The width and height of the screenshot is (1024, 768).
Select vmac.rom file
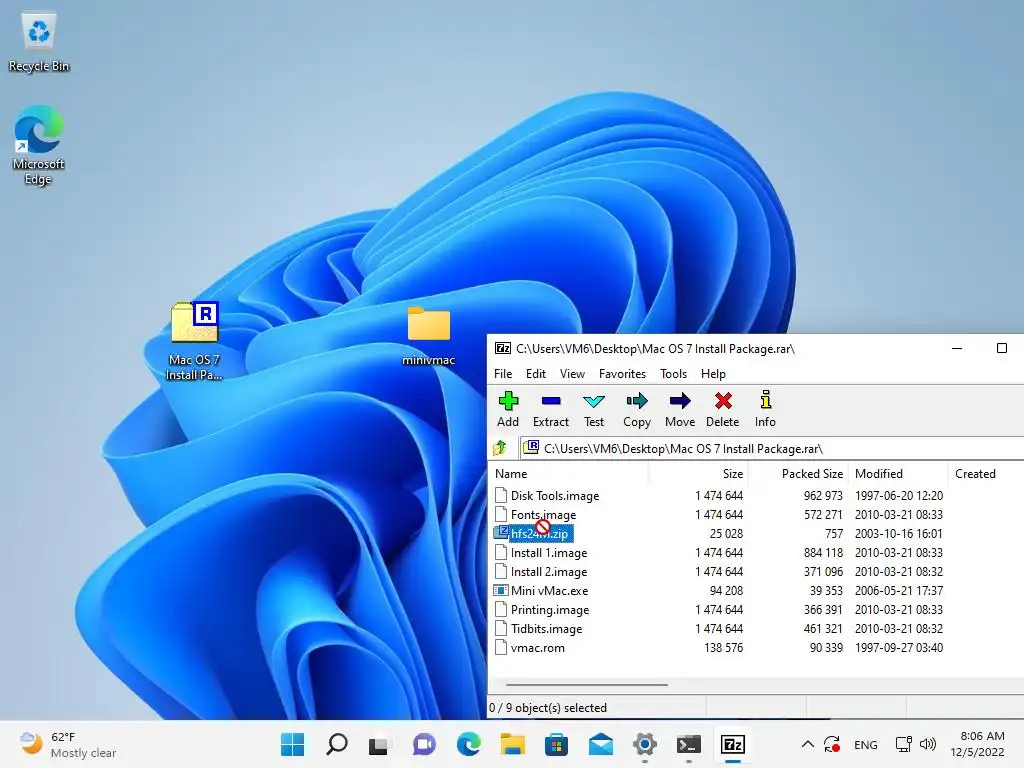pos(537,647)
